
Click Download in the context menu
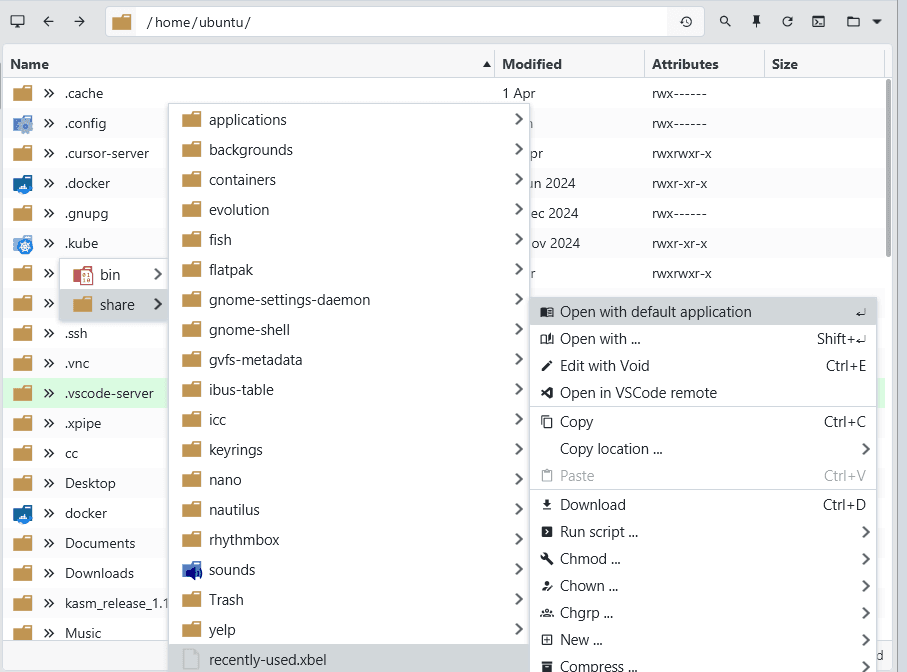coord(592,505)
